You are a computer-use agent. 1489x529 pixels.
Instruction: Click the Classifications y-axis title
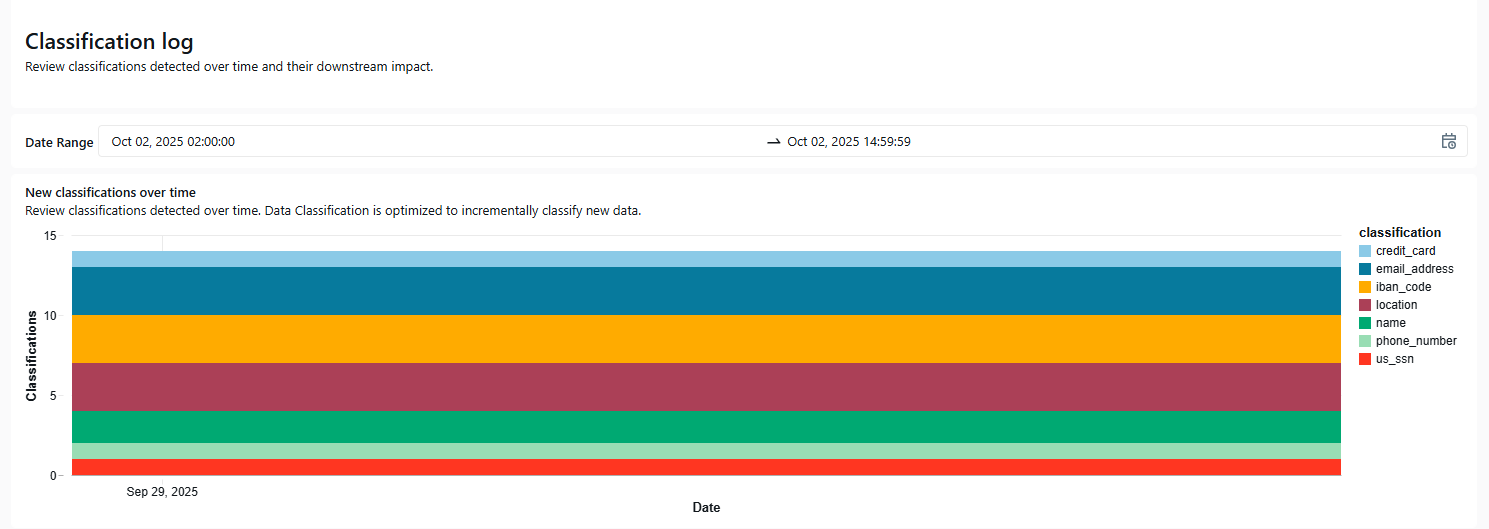coord(31,356)
